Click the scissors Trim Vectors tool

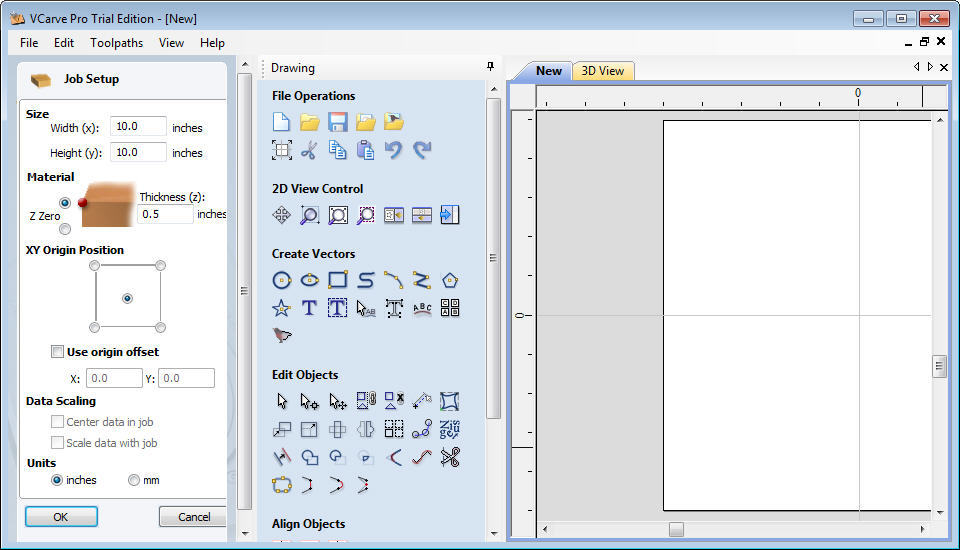[x=450, y=457]
